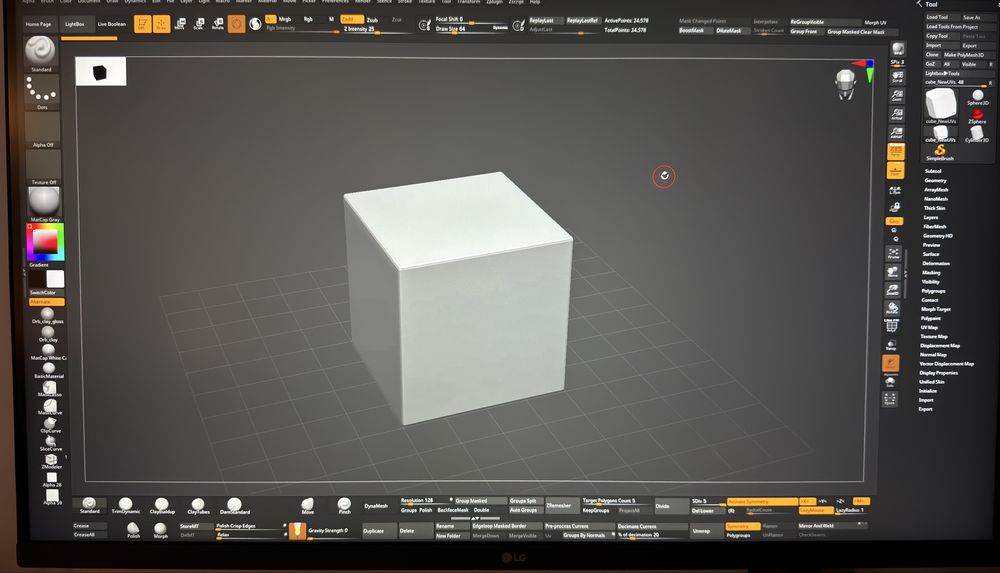The image size is (1000, 573).
Task: Select the ClayBuildup brush
Action: [162, 505]
